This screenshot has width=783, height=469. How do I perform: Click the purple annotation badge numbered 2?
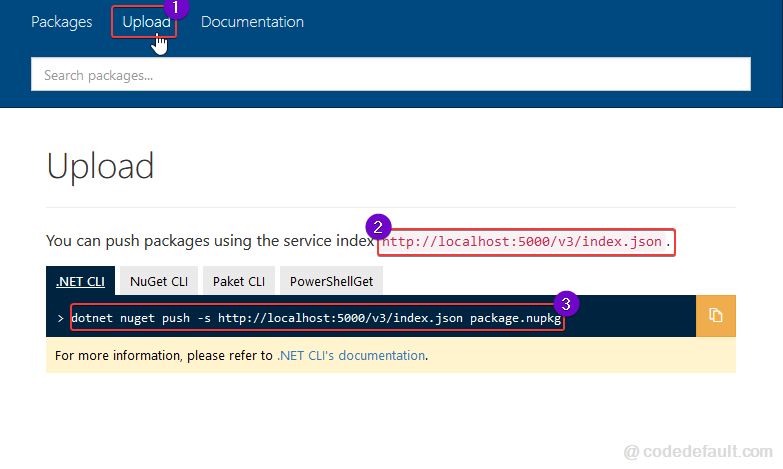coord(378,227)
